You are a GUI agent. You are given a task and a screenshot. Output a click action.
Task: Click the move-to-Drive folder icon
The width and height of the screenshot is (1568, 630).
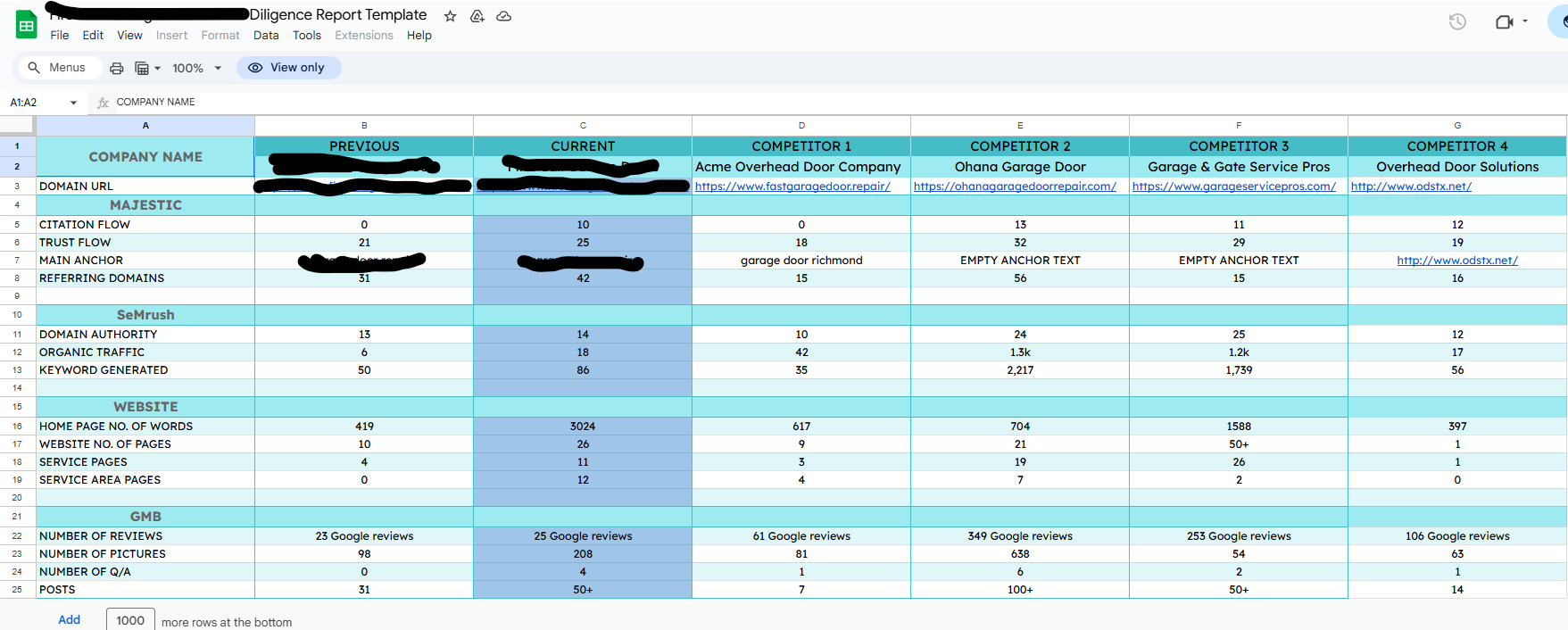point(477,16)
